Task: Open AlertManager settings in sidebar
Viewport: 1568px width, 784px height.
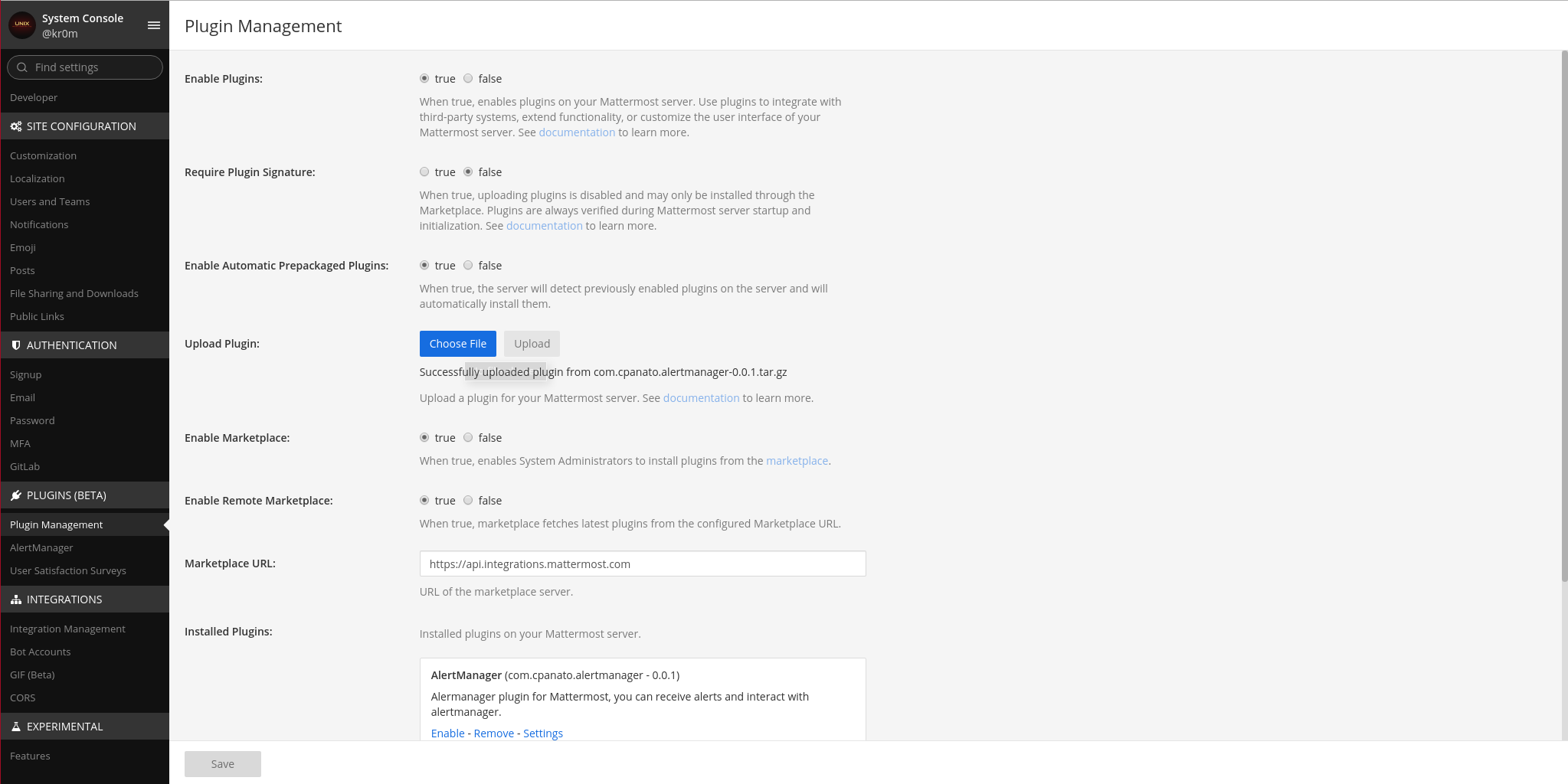Action: (x=41, y=547)
